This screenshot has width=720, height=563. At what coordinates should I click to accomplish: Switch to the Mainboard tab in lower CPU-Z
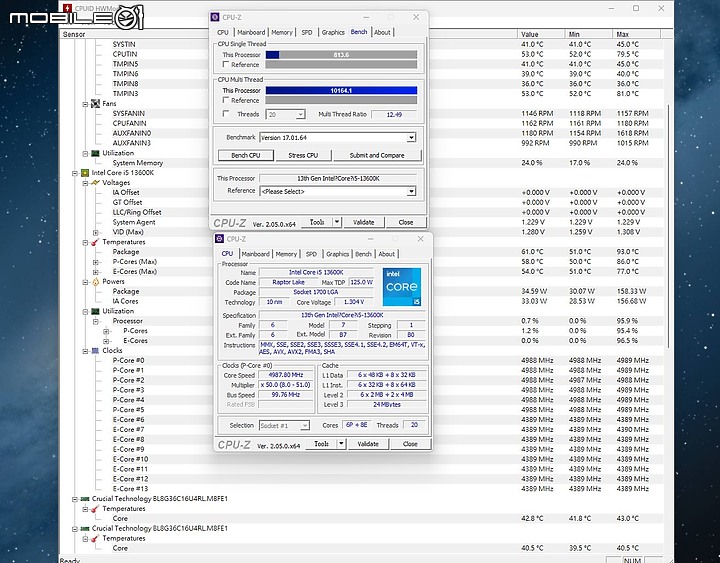(255, 254)
